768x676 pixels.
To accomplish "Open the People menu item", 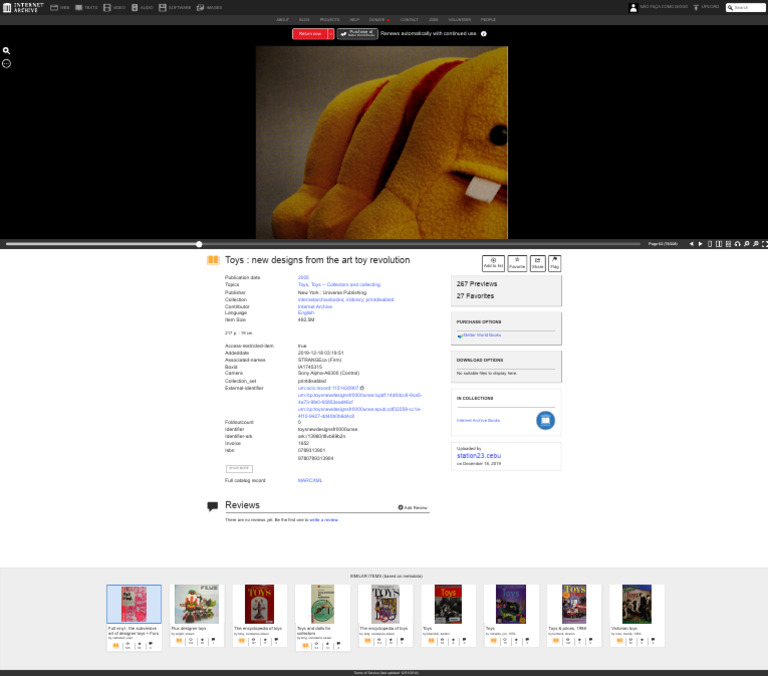I will (x=488, y=20).
